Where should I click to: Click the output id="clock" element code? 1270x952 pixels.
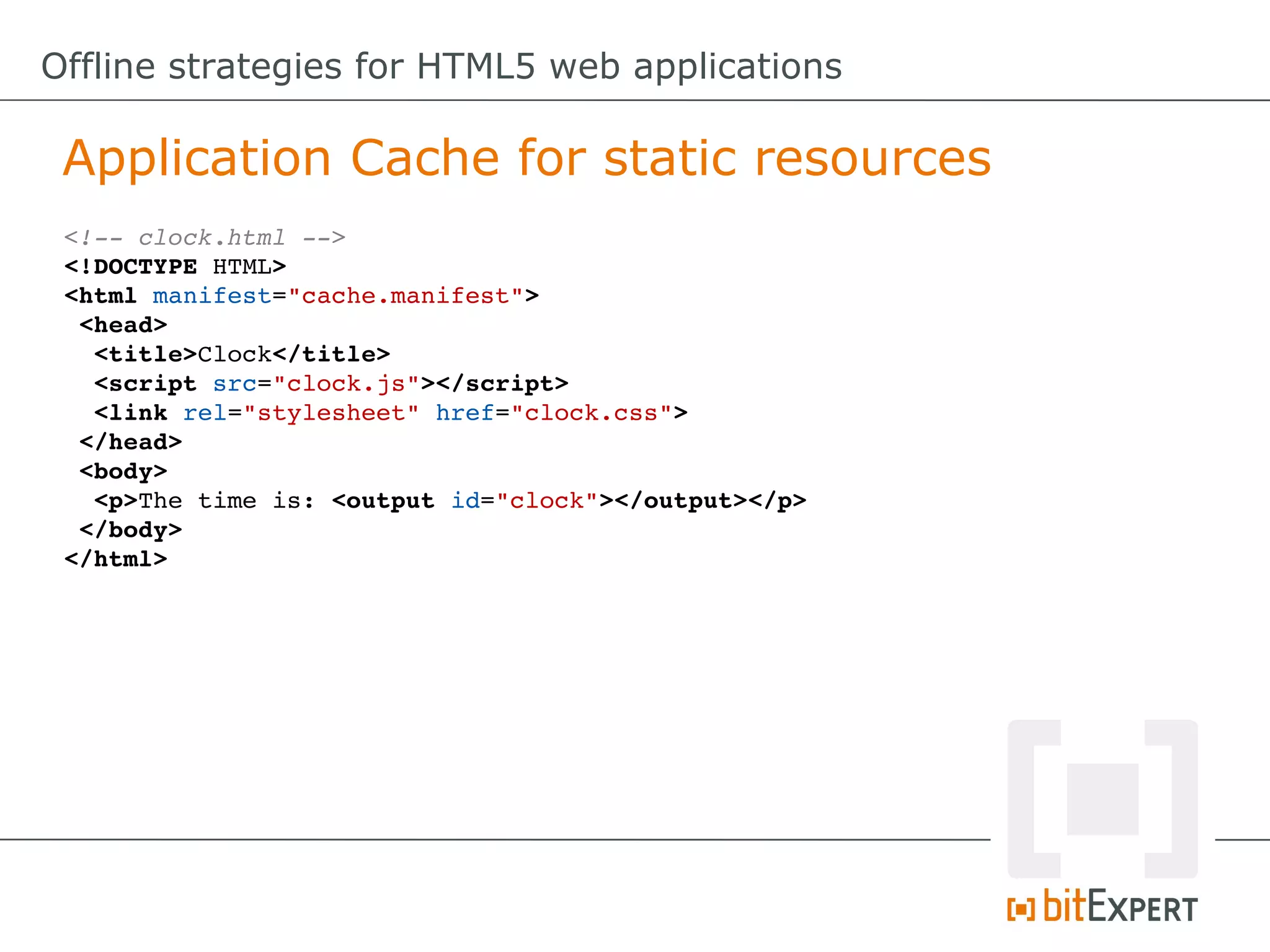539,501
